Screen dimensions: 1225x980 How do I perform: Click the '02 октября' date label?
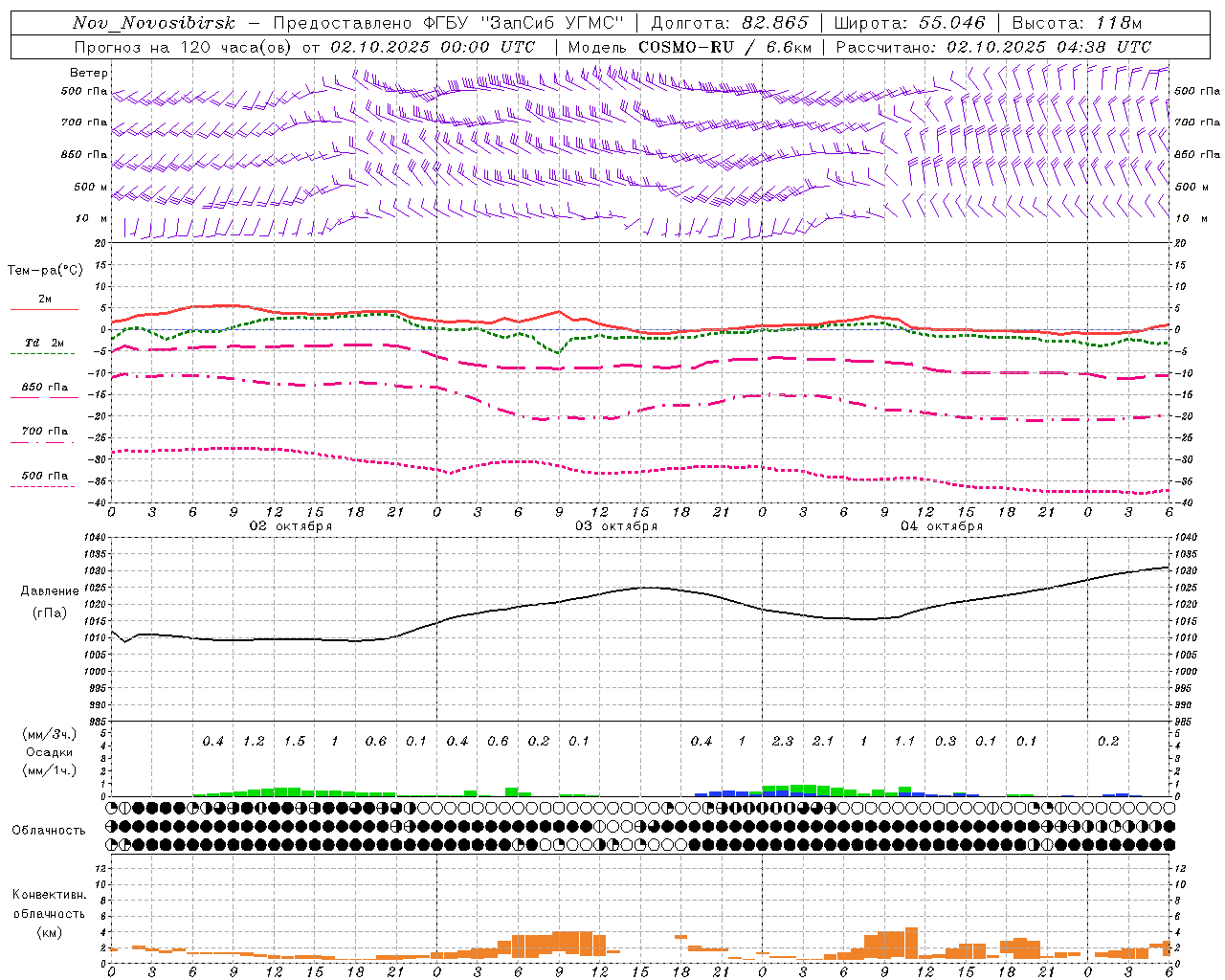click(x=291, y=526)
